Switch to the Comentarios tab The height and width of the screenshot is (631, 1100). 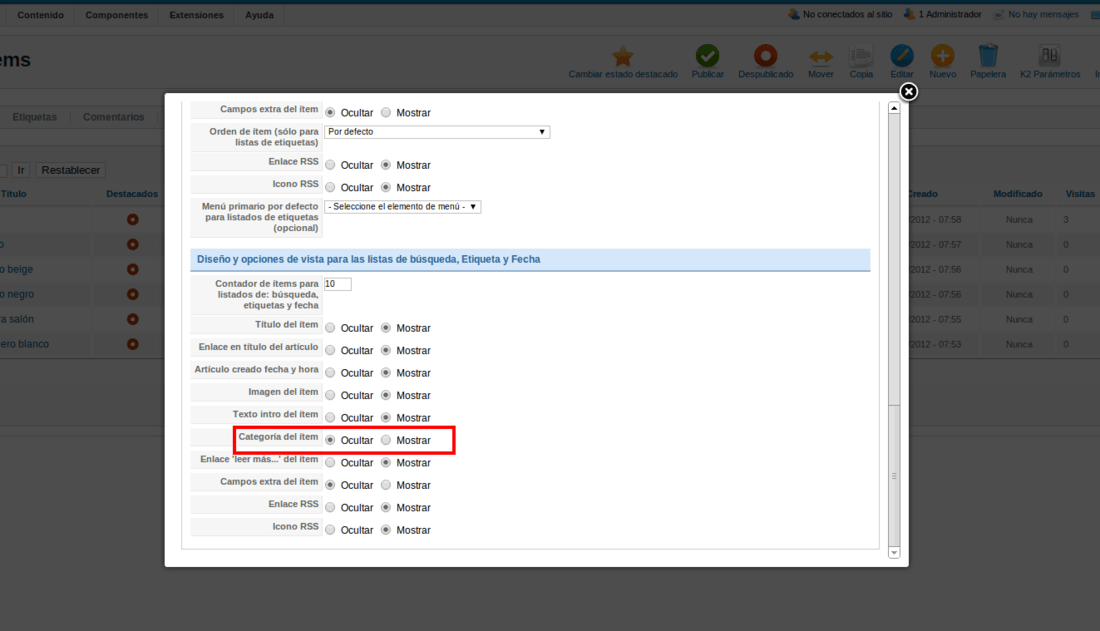[x=114, y=117]
